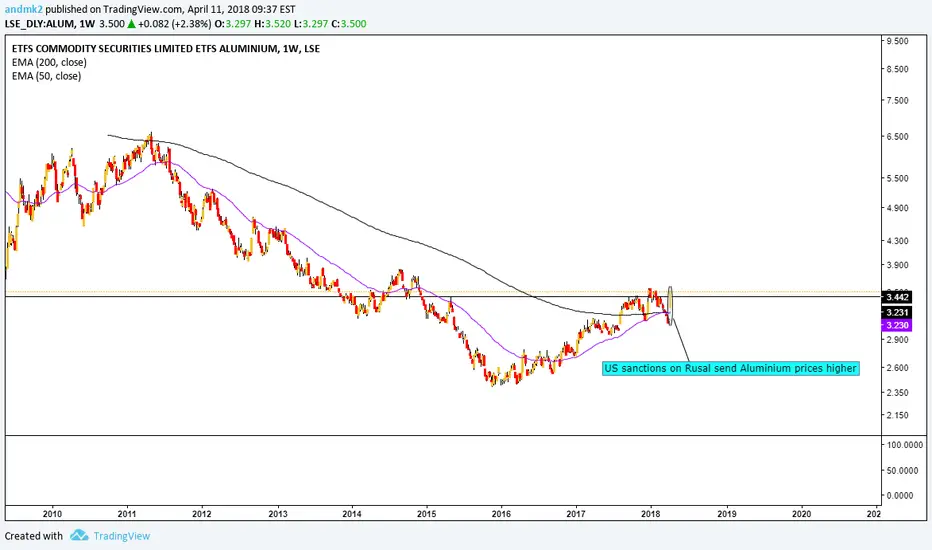The width and height of the screenshot is (932, 550).
Task: Click the 2014 label on time axis
Action: pyautogui.click(x=352, y=514)
